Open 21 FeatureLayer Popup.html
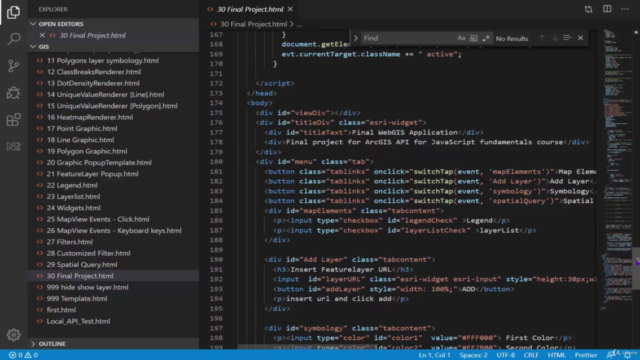Screen dimensions: 640x360 92,174
